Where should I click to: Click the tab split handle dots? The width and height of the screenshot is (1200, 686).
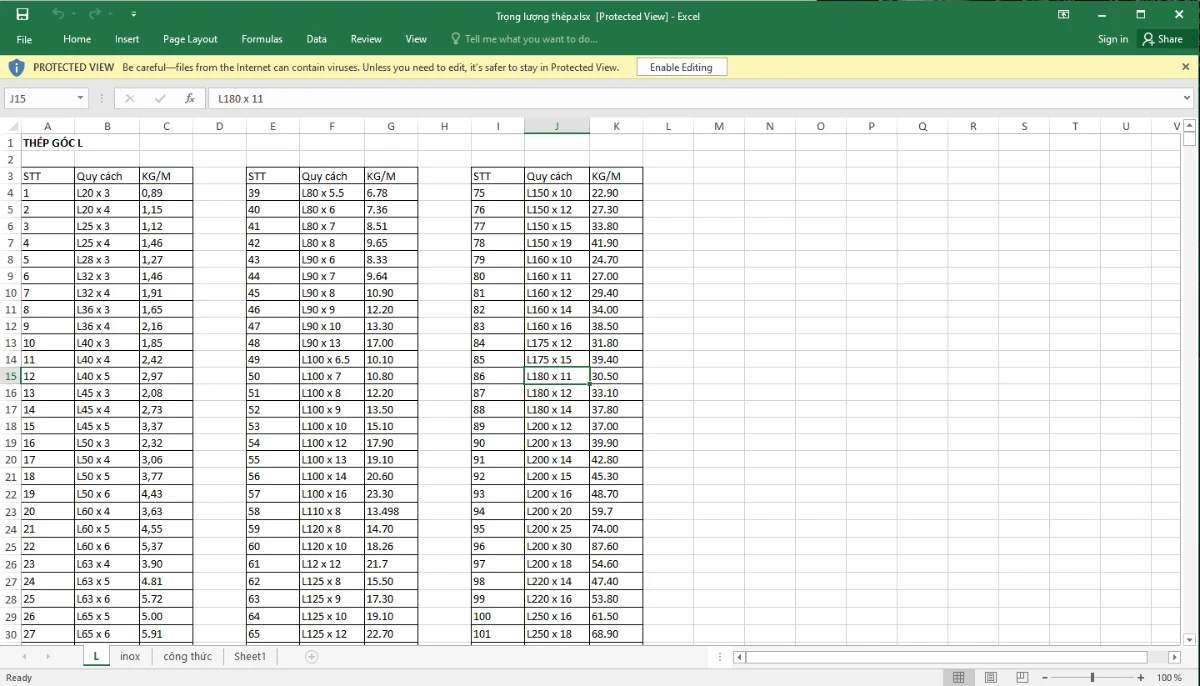tap(720, 656)
